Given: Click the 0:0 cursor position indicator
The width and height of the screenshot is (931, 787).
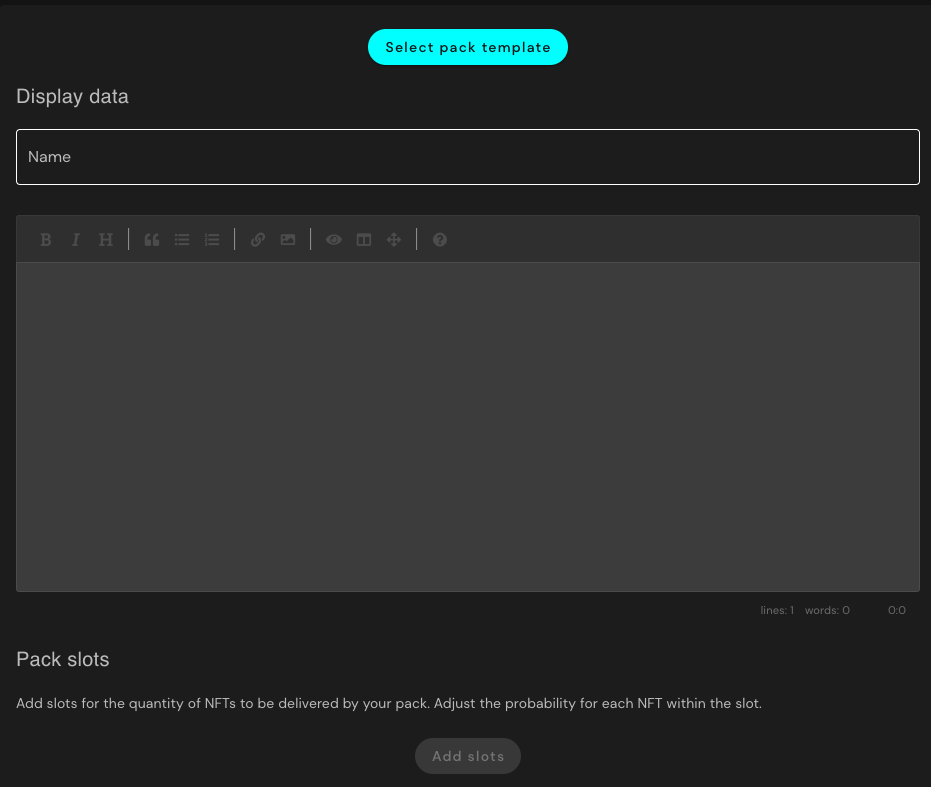Looking at the screenshot, I should pos(897,610).
